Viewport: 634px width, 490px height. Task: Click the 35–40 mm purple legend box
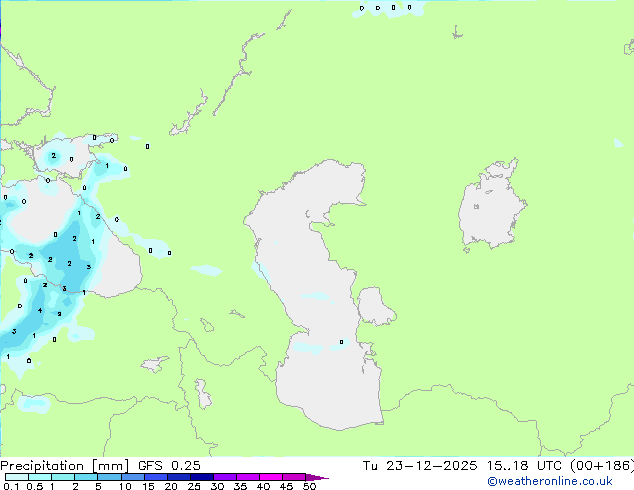(x=248, y=477)
